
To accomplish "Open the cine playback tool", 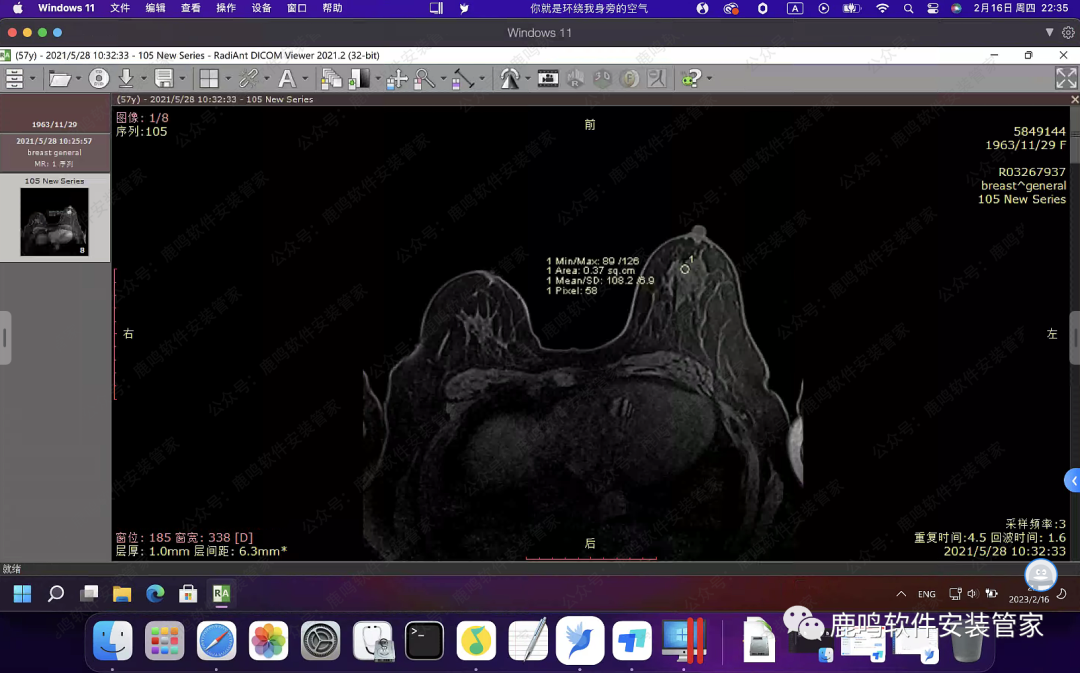I will (x=548, y=78).
